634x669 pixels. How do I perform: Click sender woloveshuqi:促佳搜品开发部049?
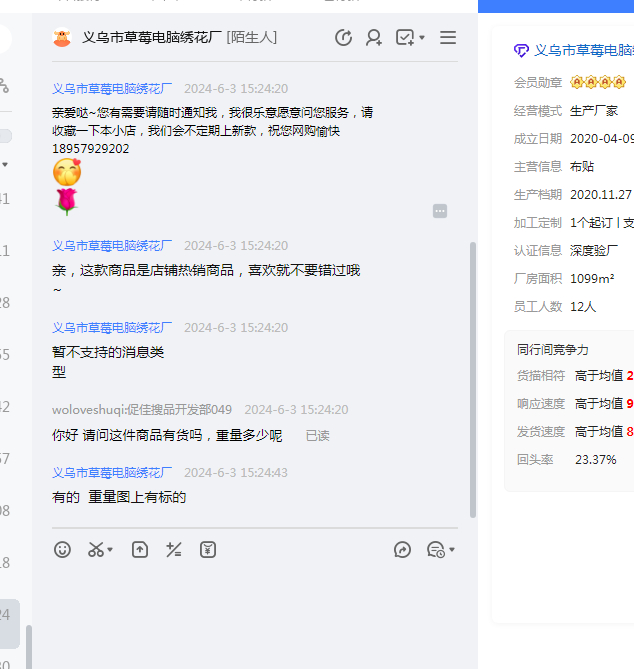142,410
